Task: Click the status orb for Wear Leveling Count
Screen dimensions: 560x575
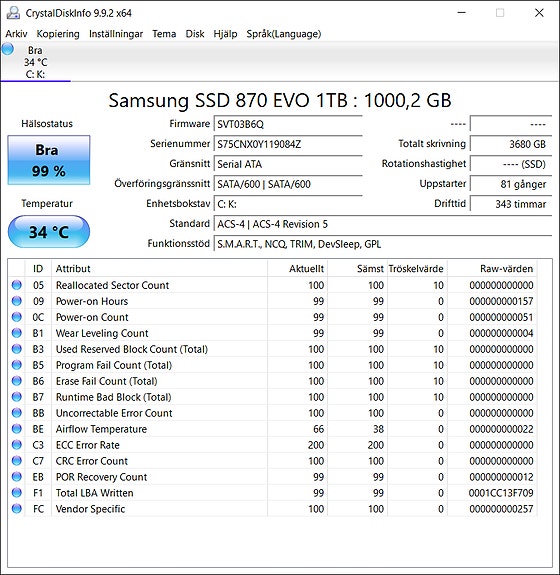Action: (17, 333)
